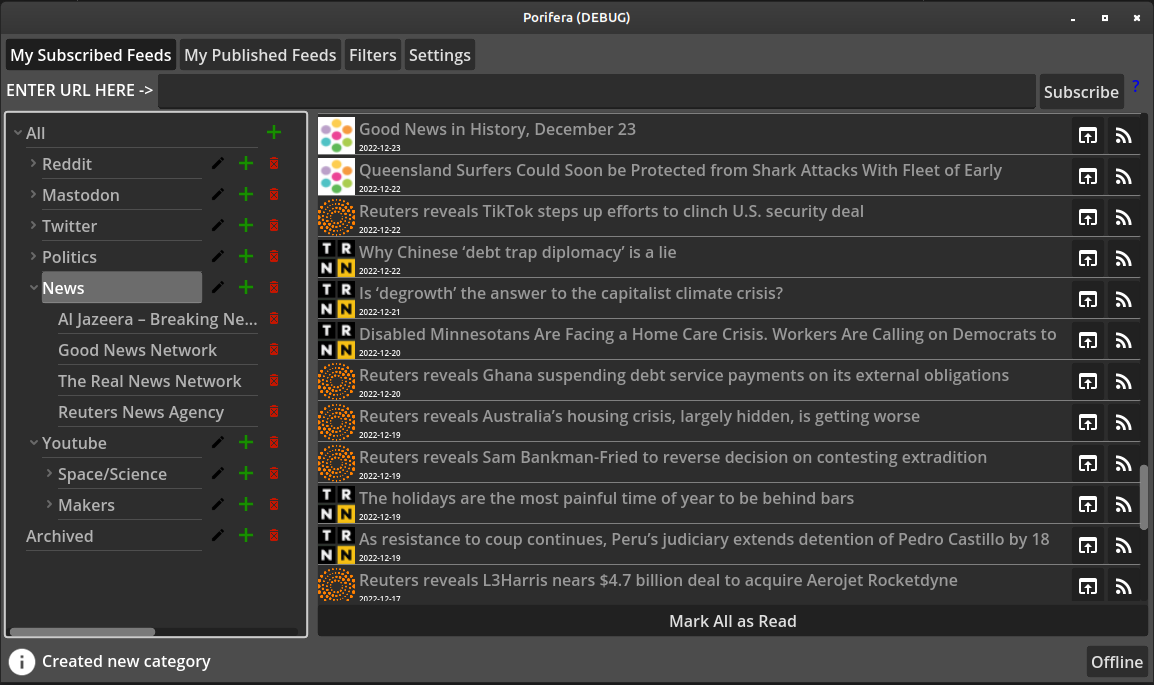The height and width of the screenshot is (685, 1154).
Task: Click the info icon in status bar
Action: click(x=22, y=661)
